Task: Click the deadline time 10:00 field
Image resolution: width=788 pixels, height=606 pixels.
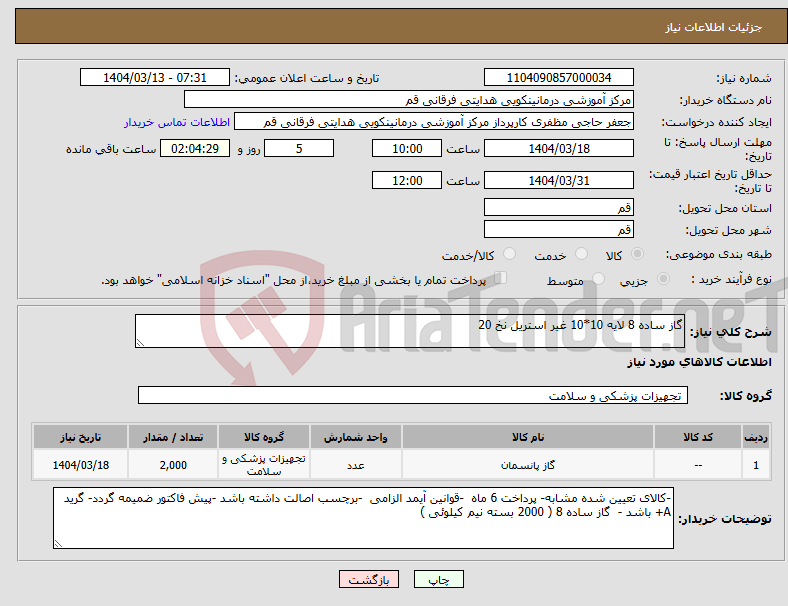Action: click(x=407, y=148)
